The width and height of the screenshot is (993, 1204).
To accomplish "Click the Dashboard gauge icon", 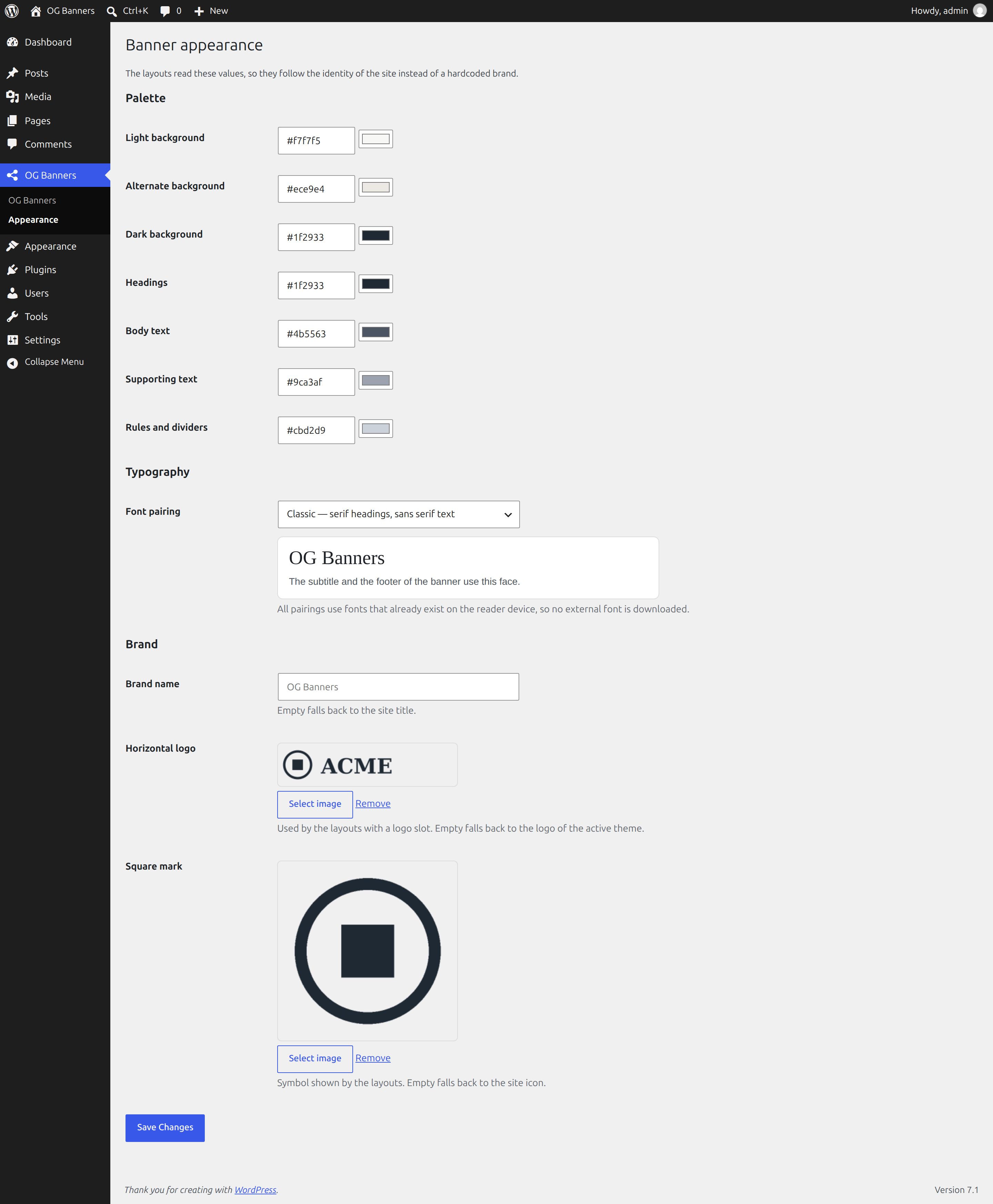I will (12, 42).
